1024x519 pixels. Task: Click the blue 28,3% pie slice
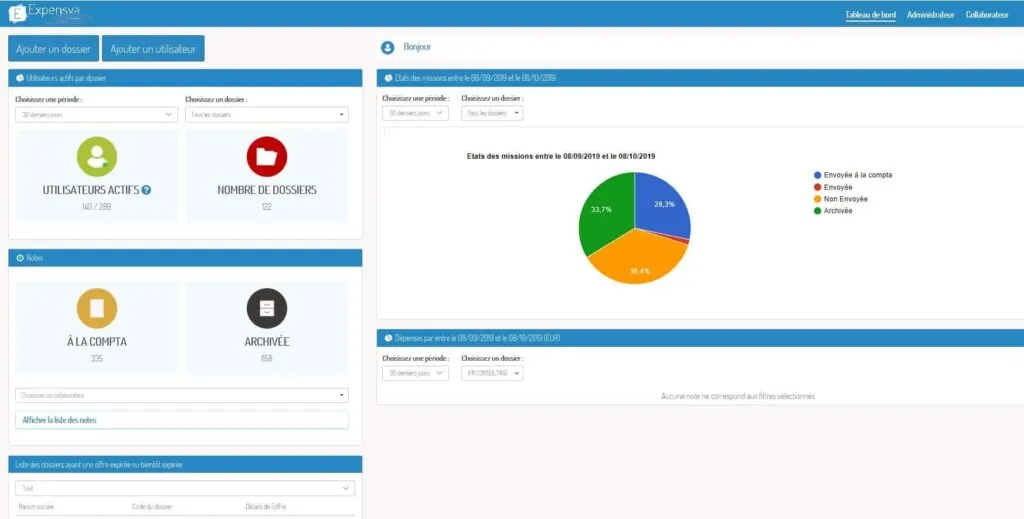[661, 204]
